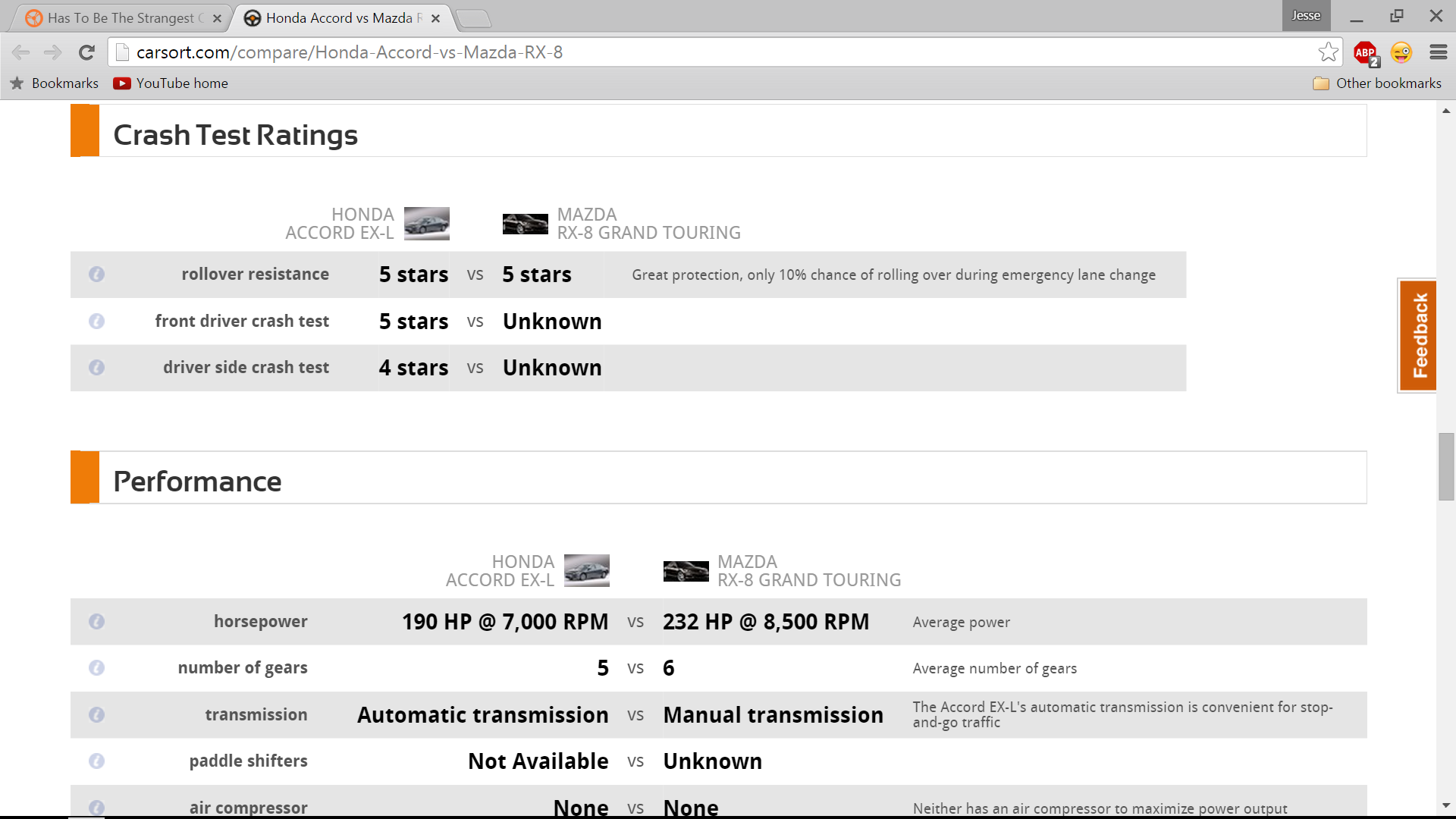
Task: Click 'Automatic transmission' value
Action: (x=483, y=715)
